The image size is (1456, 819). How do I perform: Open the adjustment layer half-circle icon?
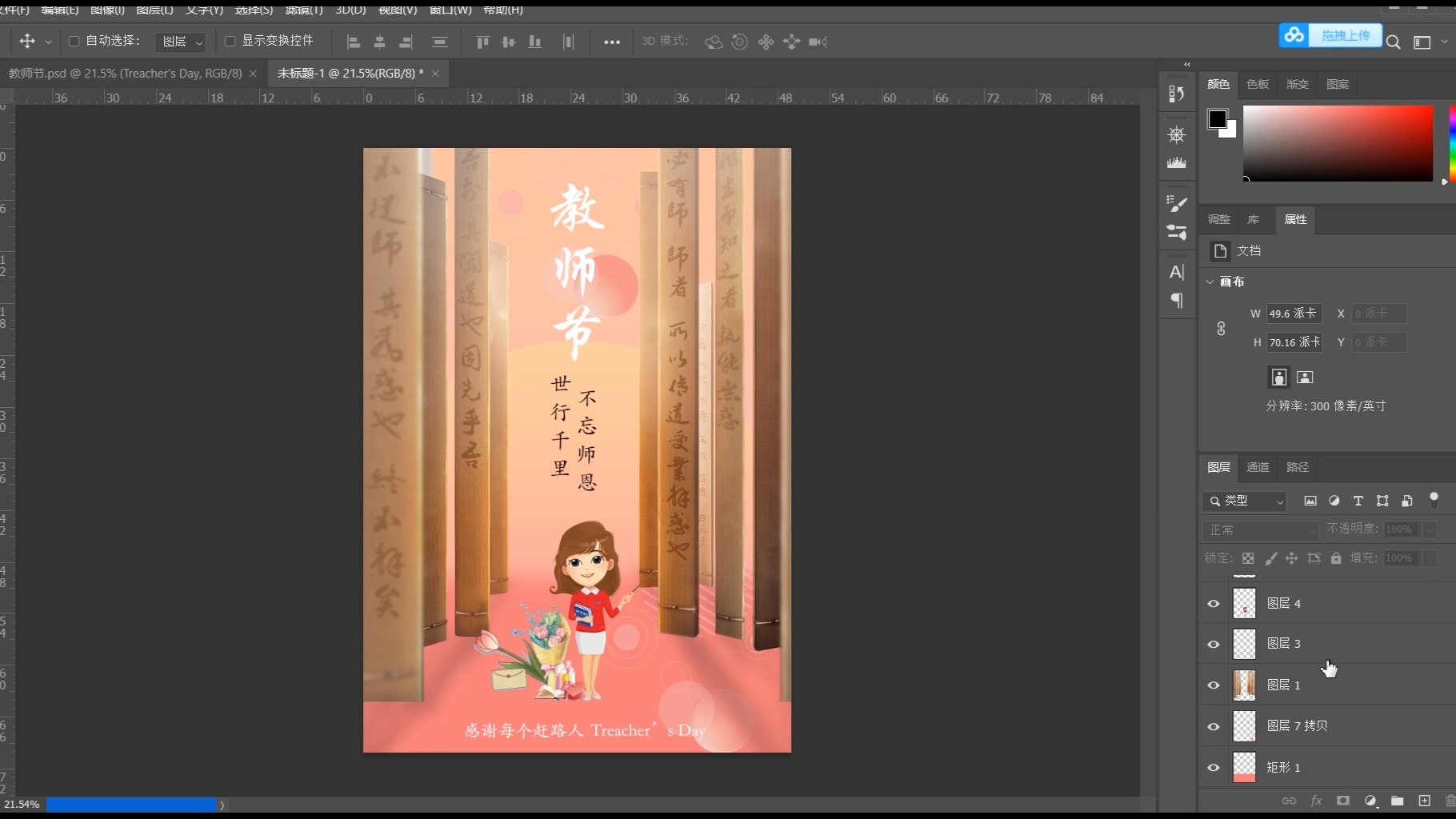(x=1370, y=801)
